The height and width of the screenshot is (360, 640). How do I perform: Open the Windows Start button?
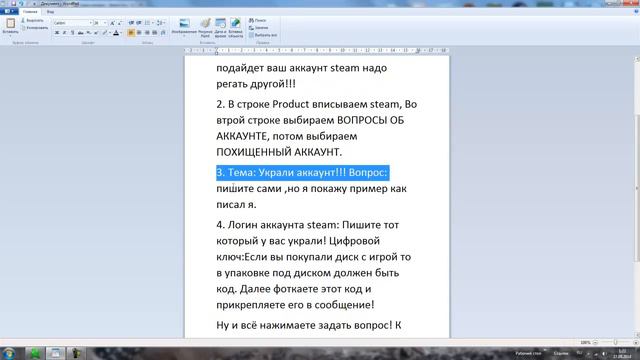[x=8, y=353]
